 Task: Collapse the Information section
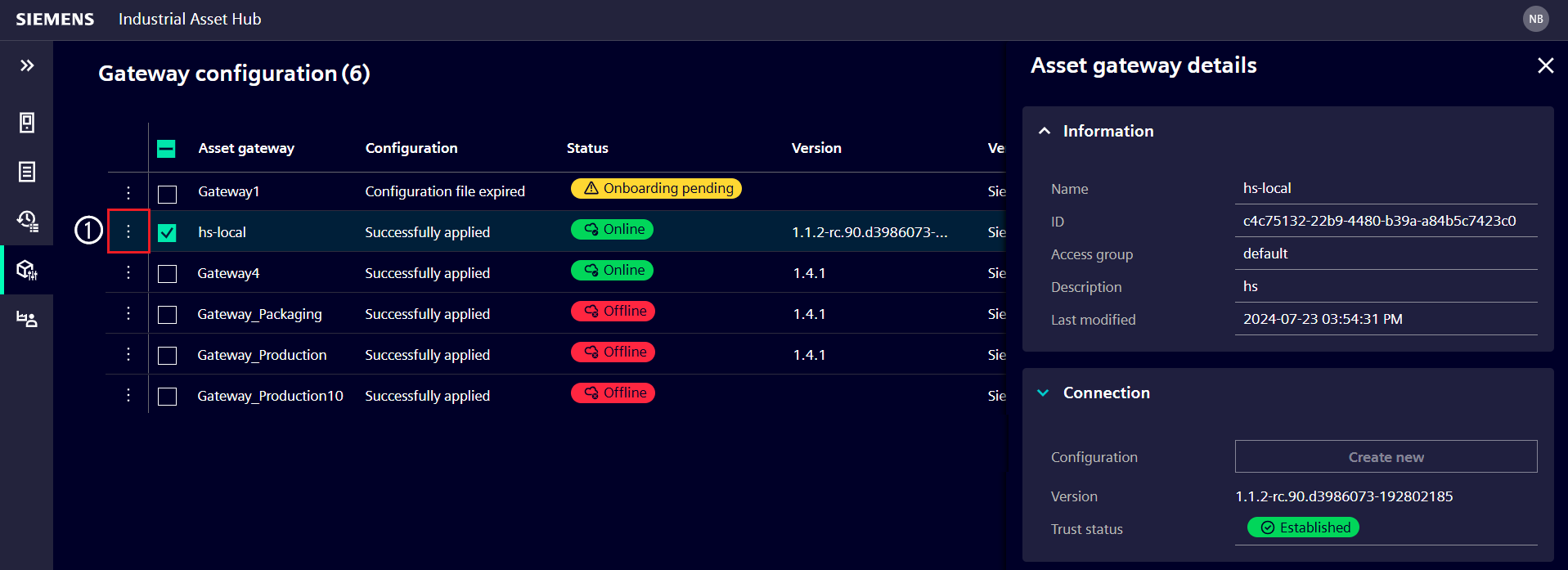click(1045, 131)
